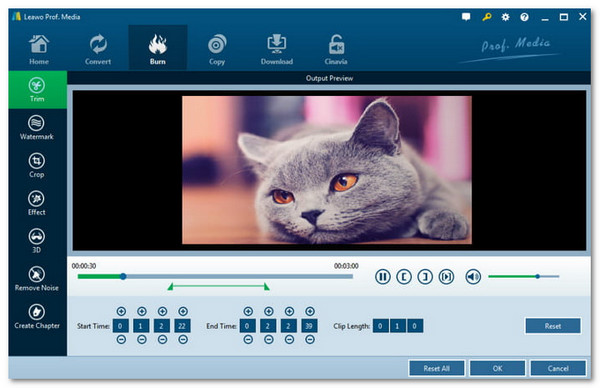Increase Start Time value showing 22
The height and width of the screenshot is (388, 600).
tap(183, 311)
